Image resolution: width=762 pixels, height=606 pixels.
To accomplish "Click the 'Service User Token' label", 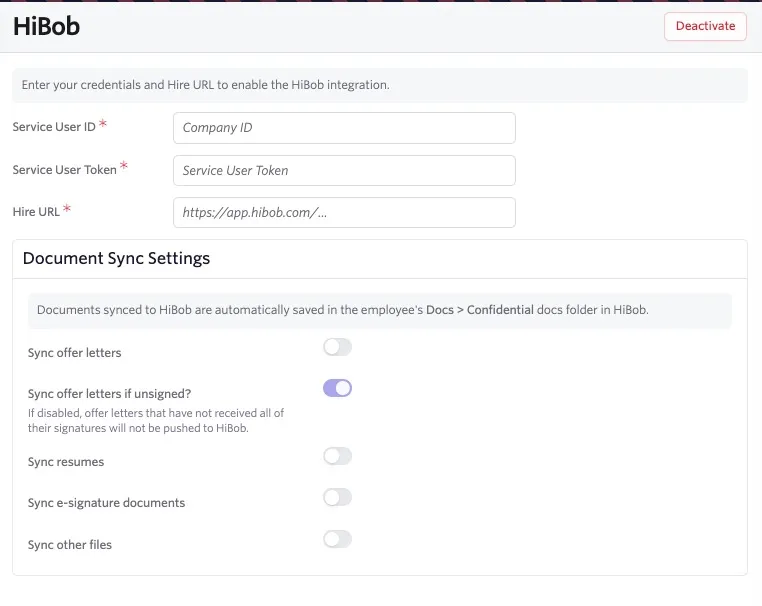I will [x=65, y=170].
